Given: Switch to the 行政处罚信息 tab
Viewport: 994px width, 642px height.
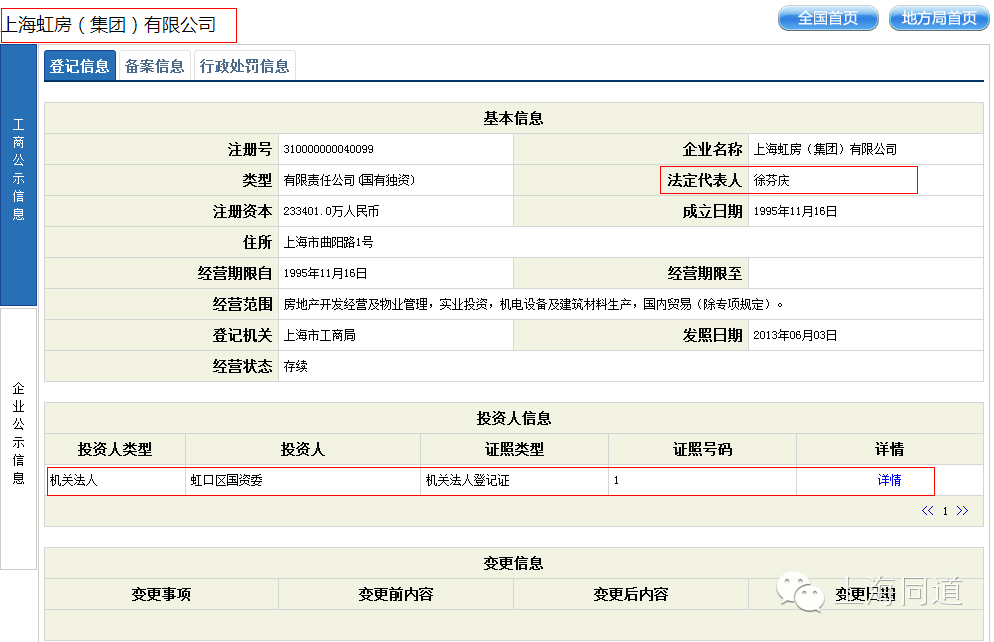Looking at the screenshot, I should (244, 66).
